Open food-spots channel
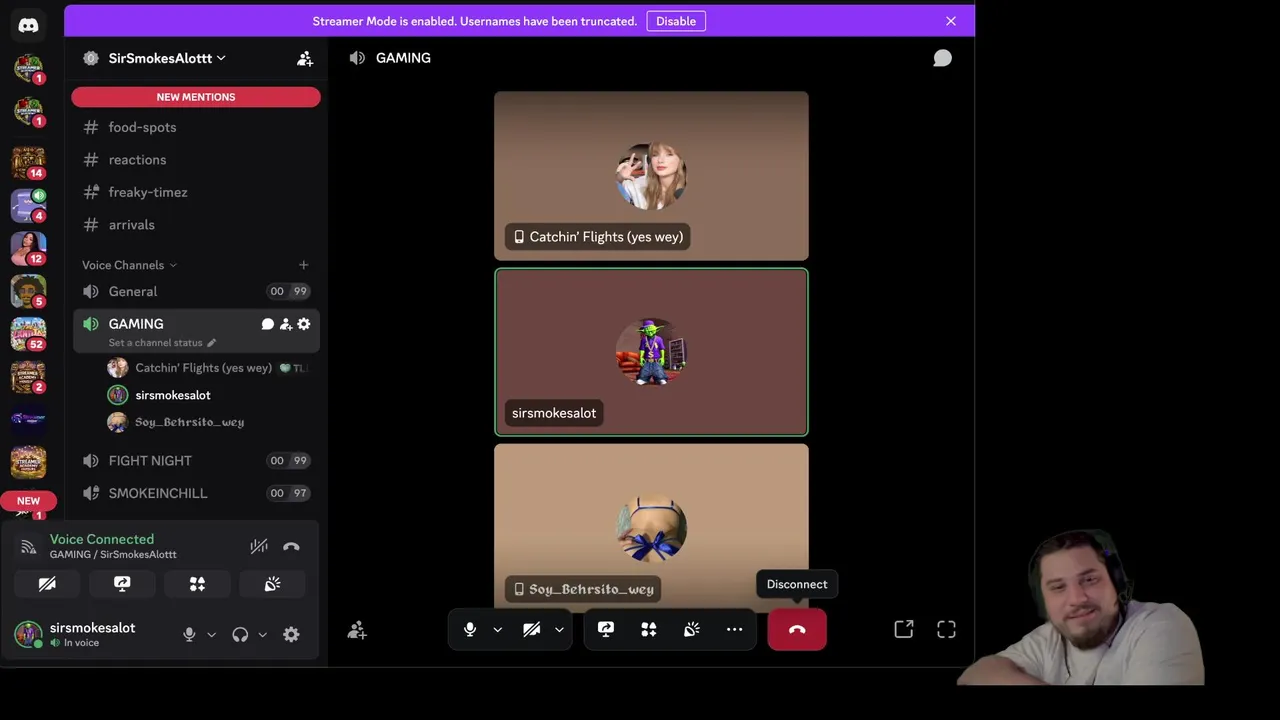The image size is (1280, 720). (196, 127)
